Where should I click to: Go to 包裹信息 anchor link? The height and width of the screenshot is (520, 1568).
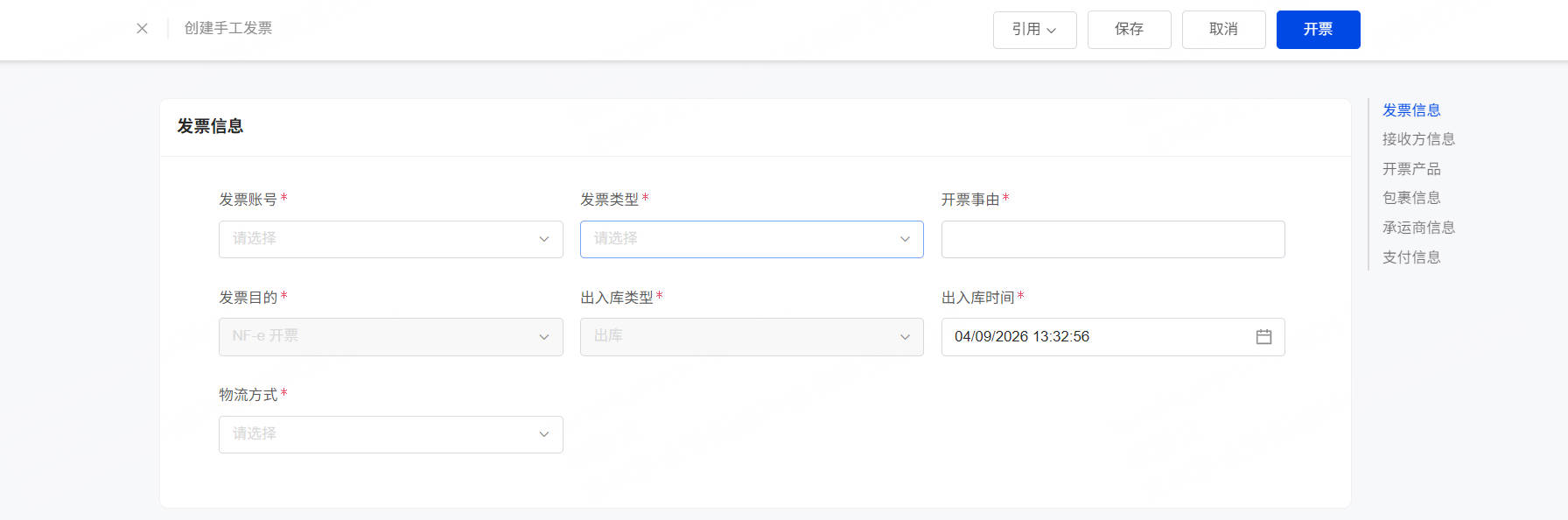[1411, 198]
